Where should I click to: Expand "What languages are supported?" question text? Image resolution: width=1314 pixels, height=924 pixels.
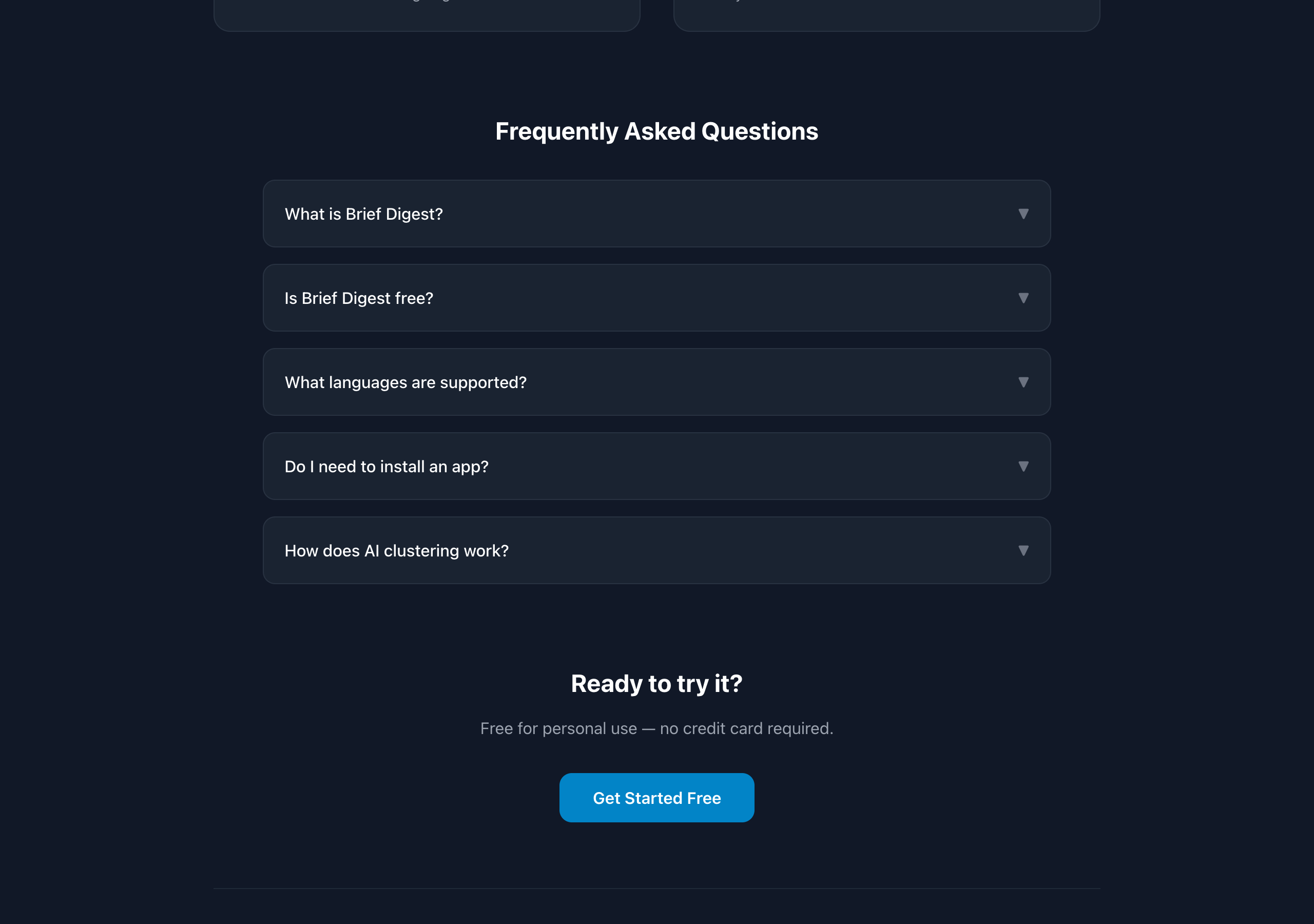click(x=405, y=382)
